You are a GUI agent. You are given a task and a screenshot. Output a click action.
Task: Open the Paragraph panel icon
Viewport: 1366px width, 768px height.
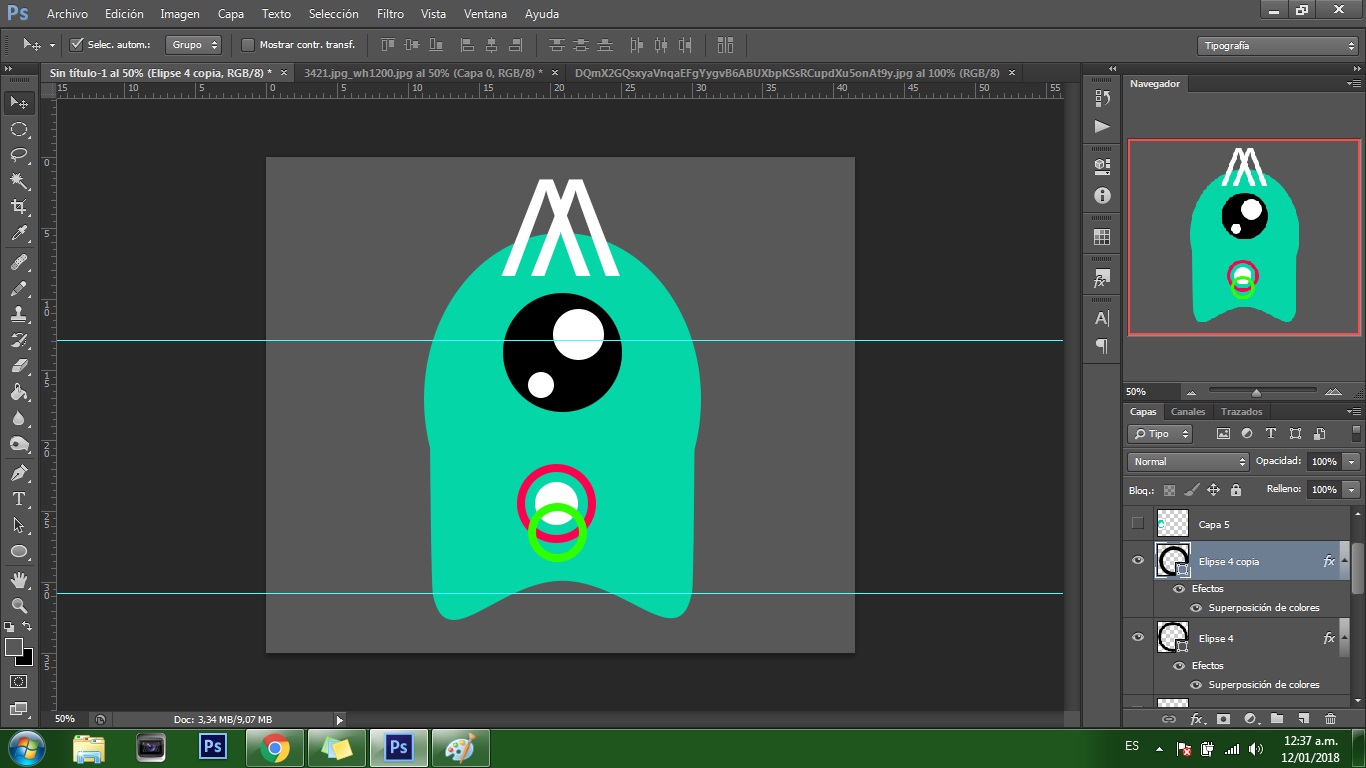1102,346
